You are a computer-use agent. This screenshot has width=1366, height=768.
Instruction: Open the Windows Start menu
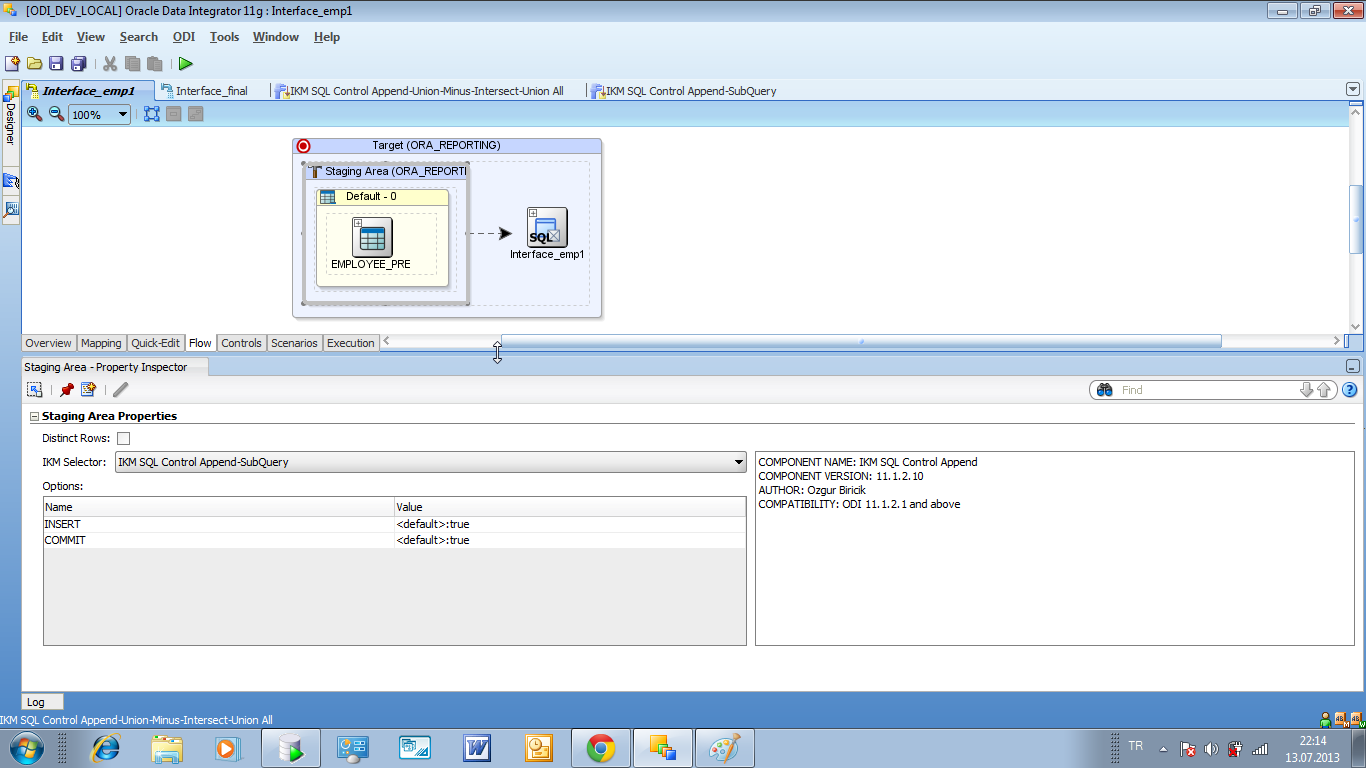[x=26, y=748]
